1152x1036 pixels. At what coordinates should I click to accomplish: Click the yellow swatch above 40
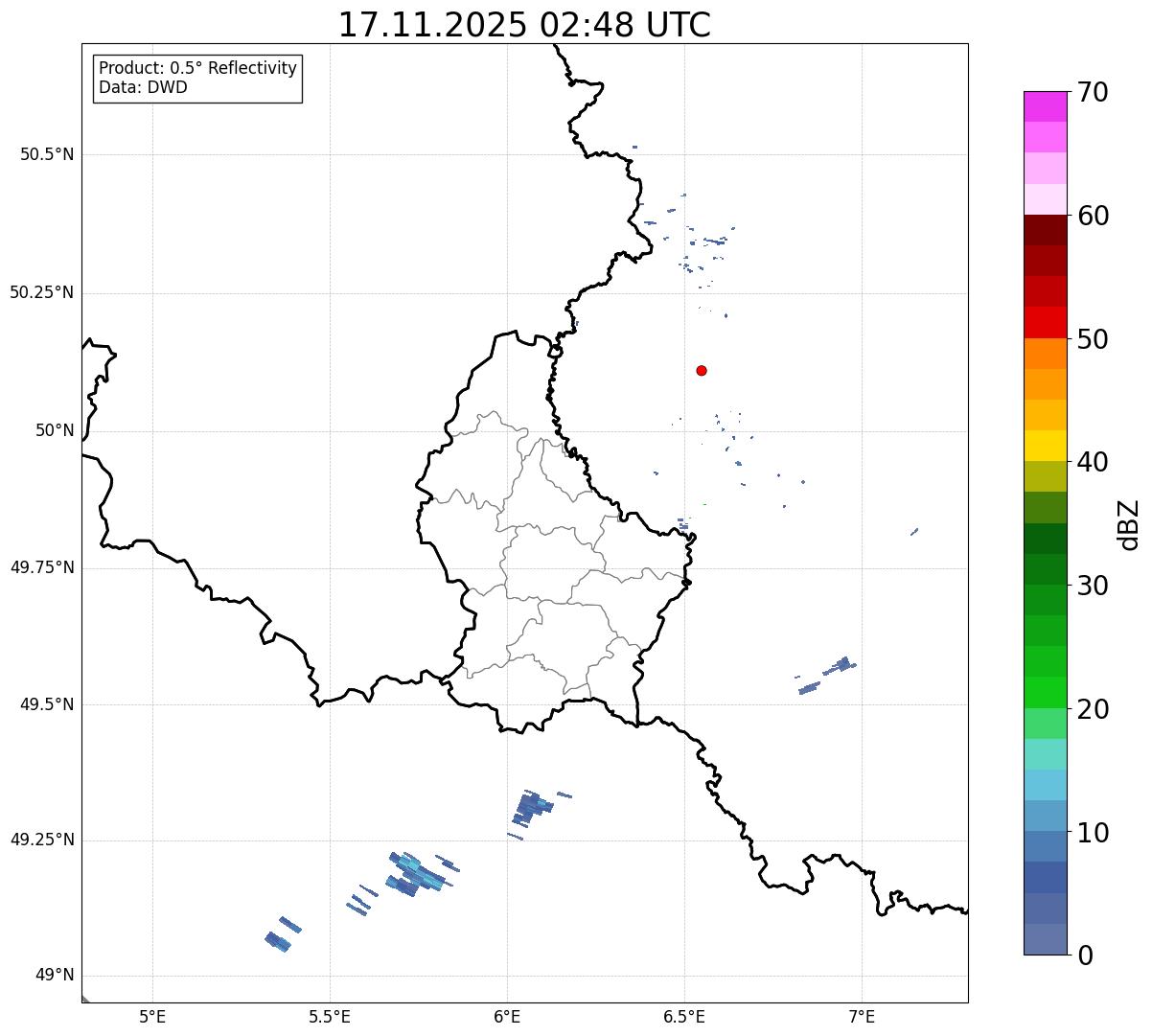pos(1045,446)
